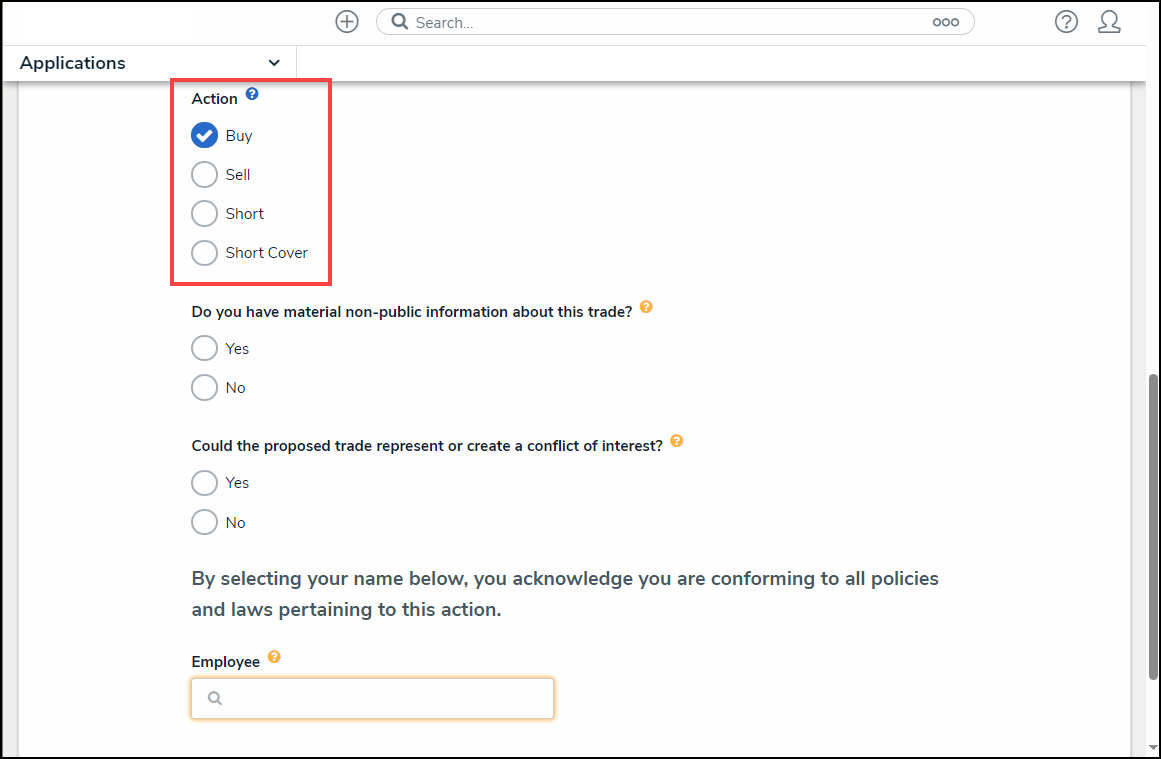Open the Help question mark icon

[1066, 22]
